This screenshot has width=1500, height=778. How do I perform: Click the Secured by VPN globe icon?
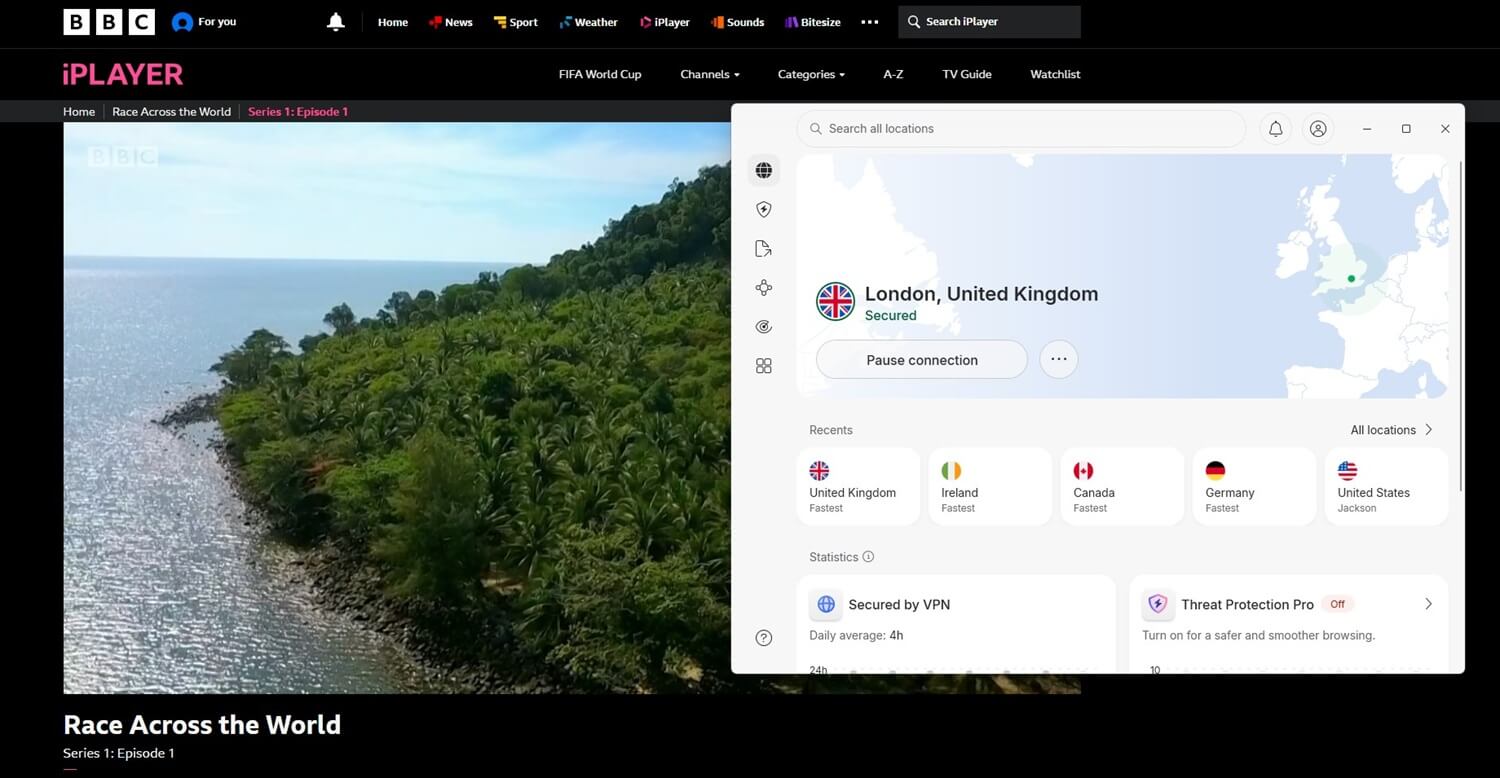[x=826, y=604]
